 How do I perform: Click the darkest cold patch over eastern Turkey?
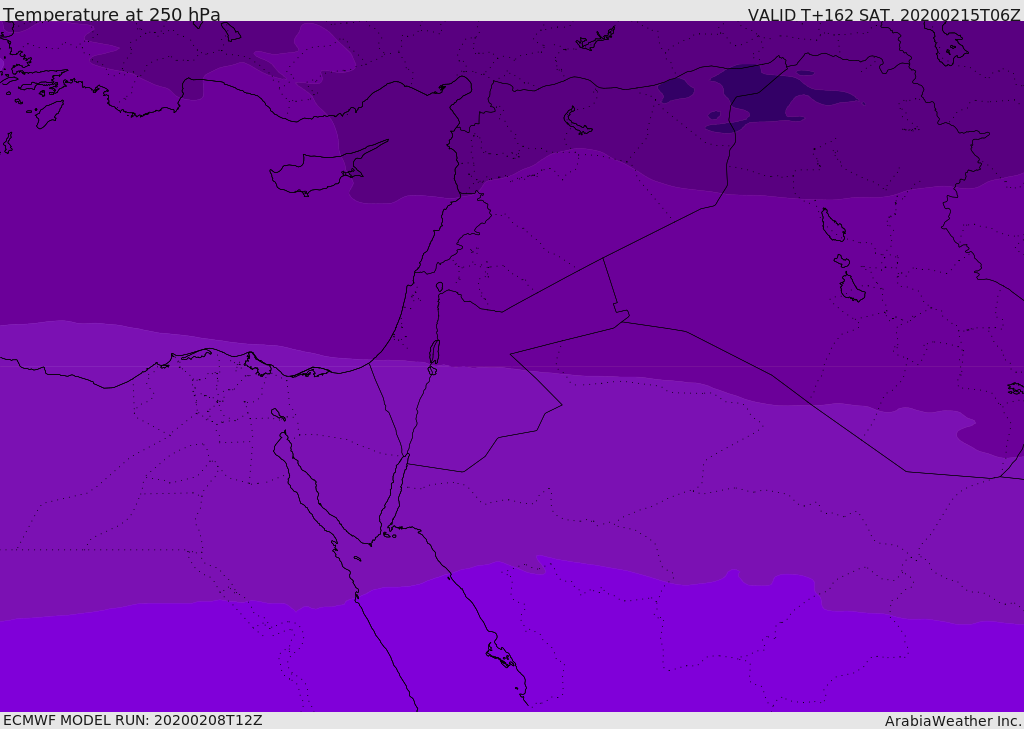pyautogui.click(x=774, y=98)
